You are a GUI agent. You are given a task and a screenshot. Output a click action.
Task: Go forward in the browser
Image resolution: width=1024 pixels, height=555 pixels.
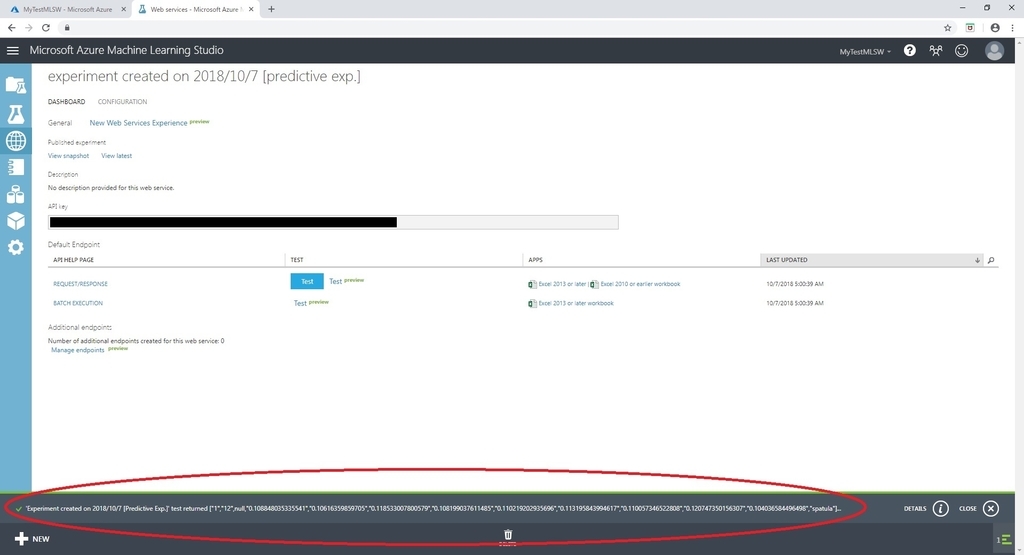click(x=29, y=27)
